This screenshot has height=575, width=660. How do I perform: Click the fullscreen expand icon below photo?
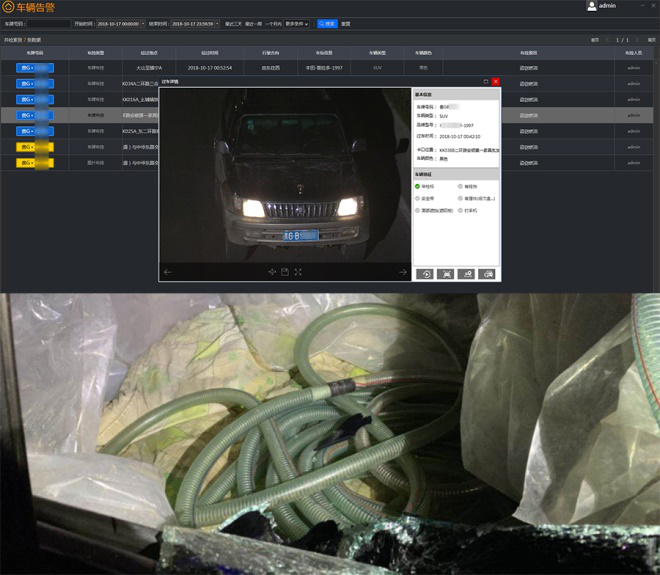click(298, 272)
